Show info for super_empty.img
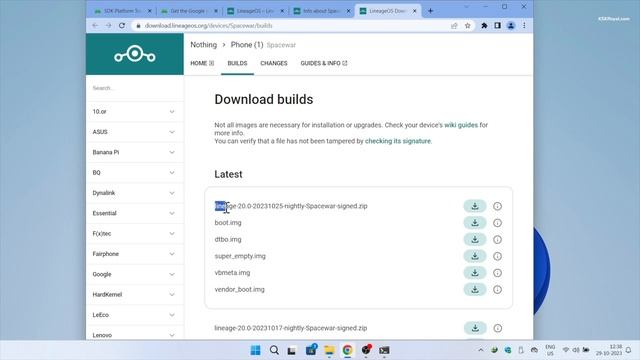The height and width of the screenshot is (360, 640). click(497, 256)
